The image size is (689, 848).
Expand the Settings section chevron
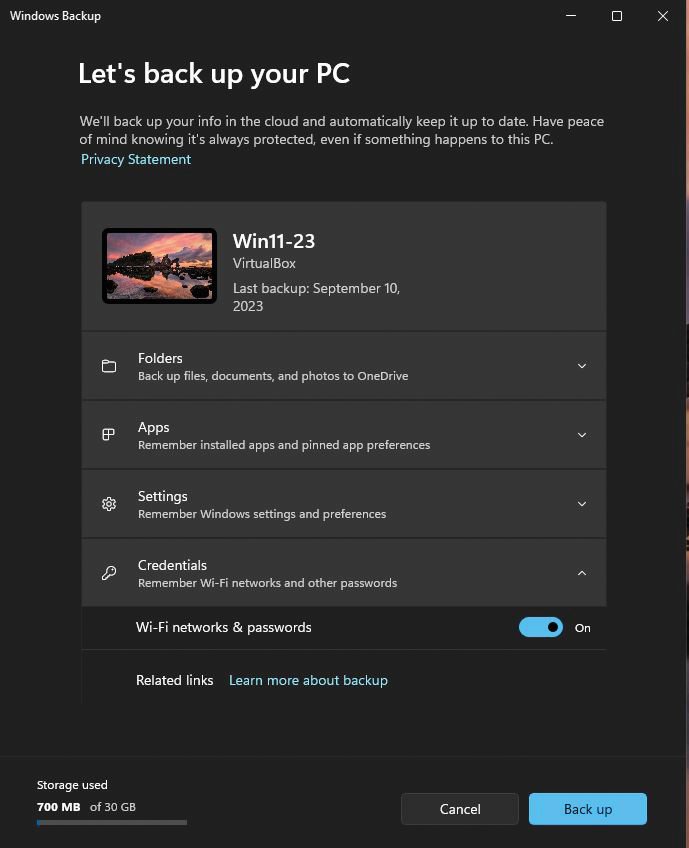pyautogui.click(x=582, y=504)
